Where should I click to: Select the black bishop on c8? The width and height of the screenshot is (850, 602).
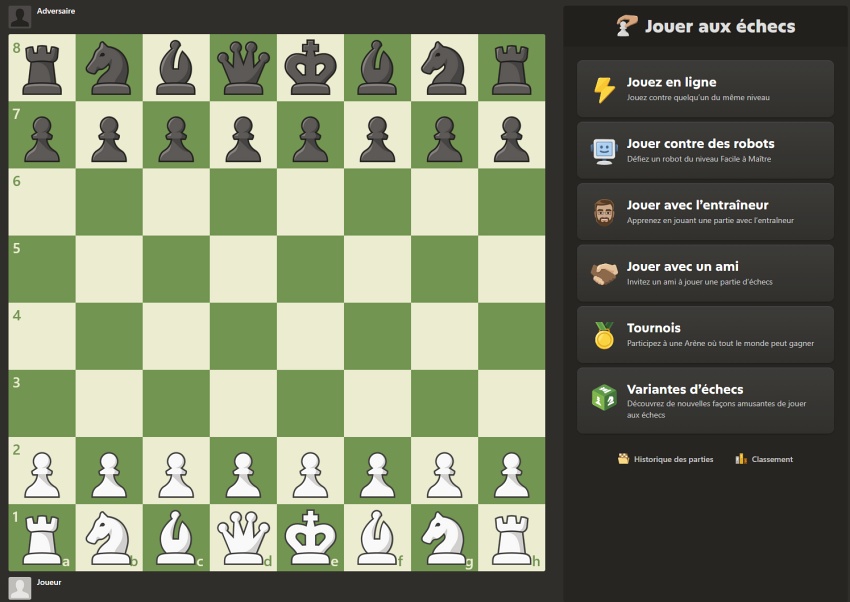(x=176, y=68)
